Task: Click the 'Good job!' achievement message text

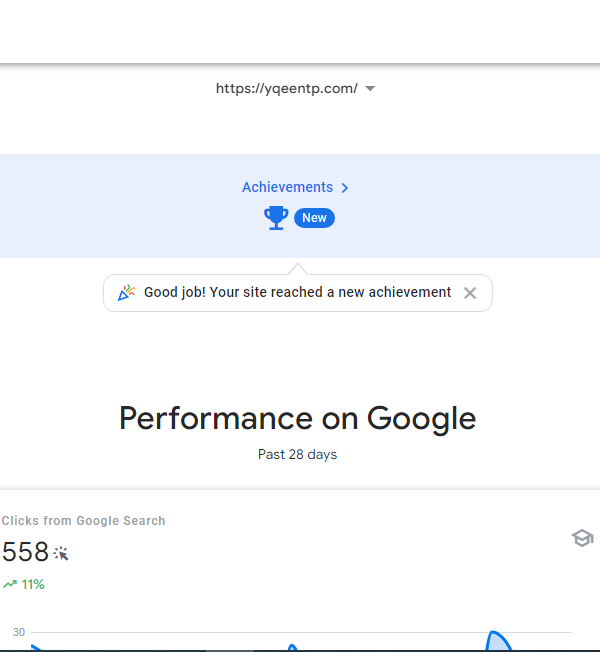Action: [x=297, y=292]
